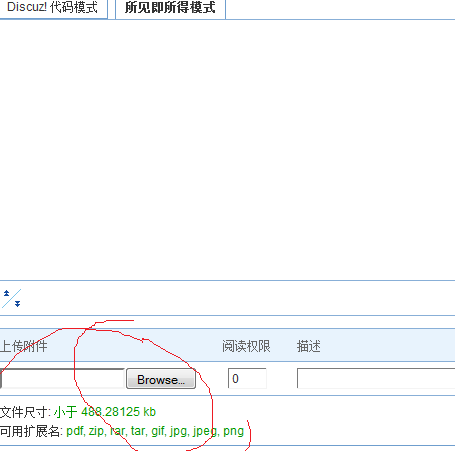Click the 可用扩展名 label

pos(31,431)
